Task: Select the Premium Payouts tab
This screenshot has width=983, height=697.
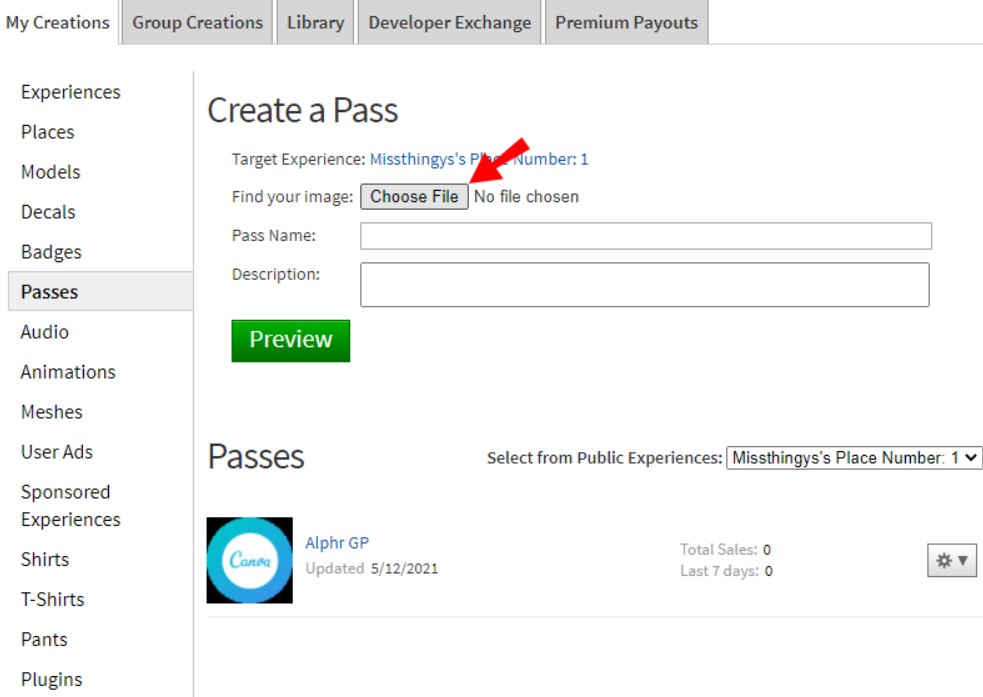Action: pos(626,23)
